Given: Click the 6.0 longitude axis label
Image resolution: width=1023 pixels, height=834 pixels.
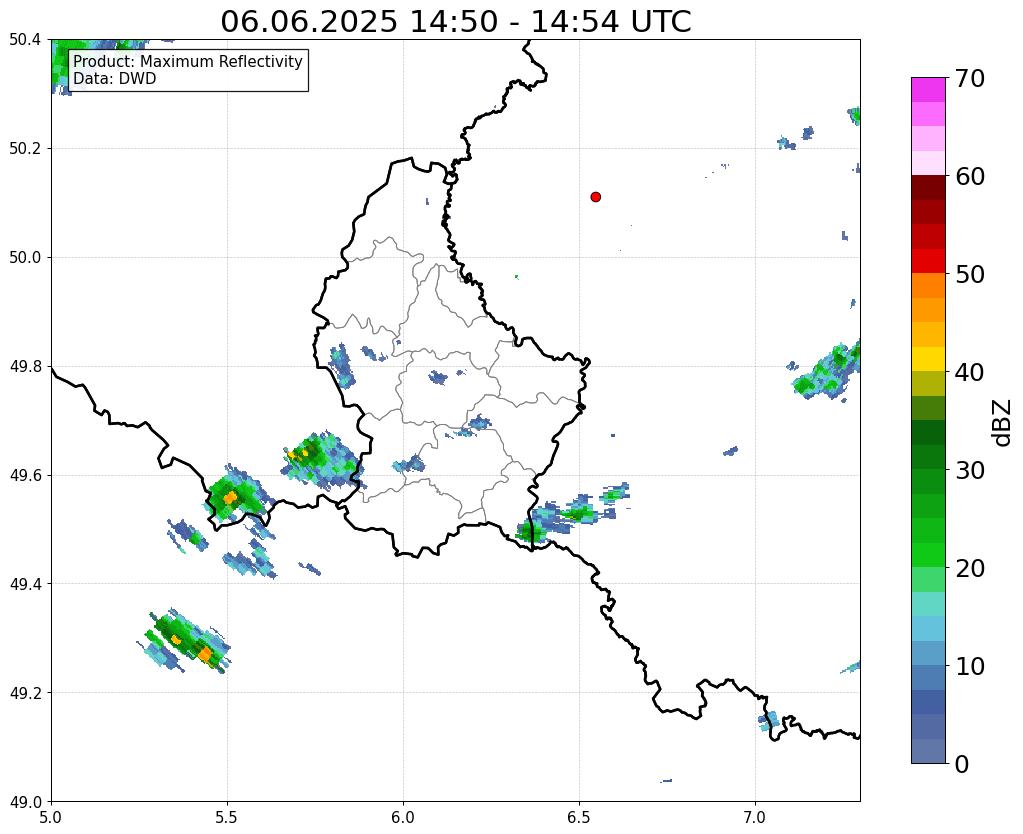Looking at the screenshot, I should pyautogui.click(x=403, y=817).
